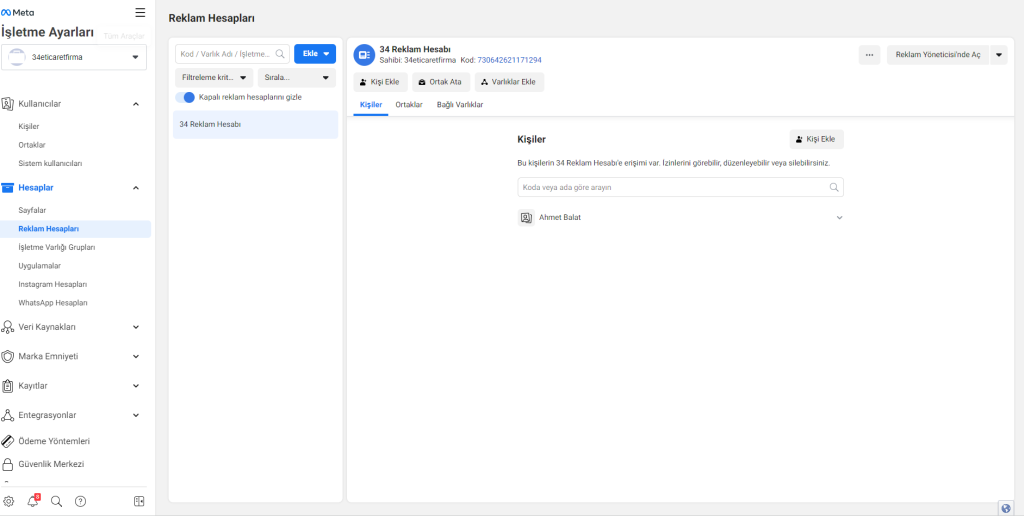1024x516 pixels.
Task: Switch to the Bağlı Varlıklar tab
Action: 460,104
